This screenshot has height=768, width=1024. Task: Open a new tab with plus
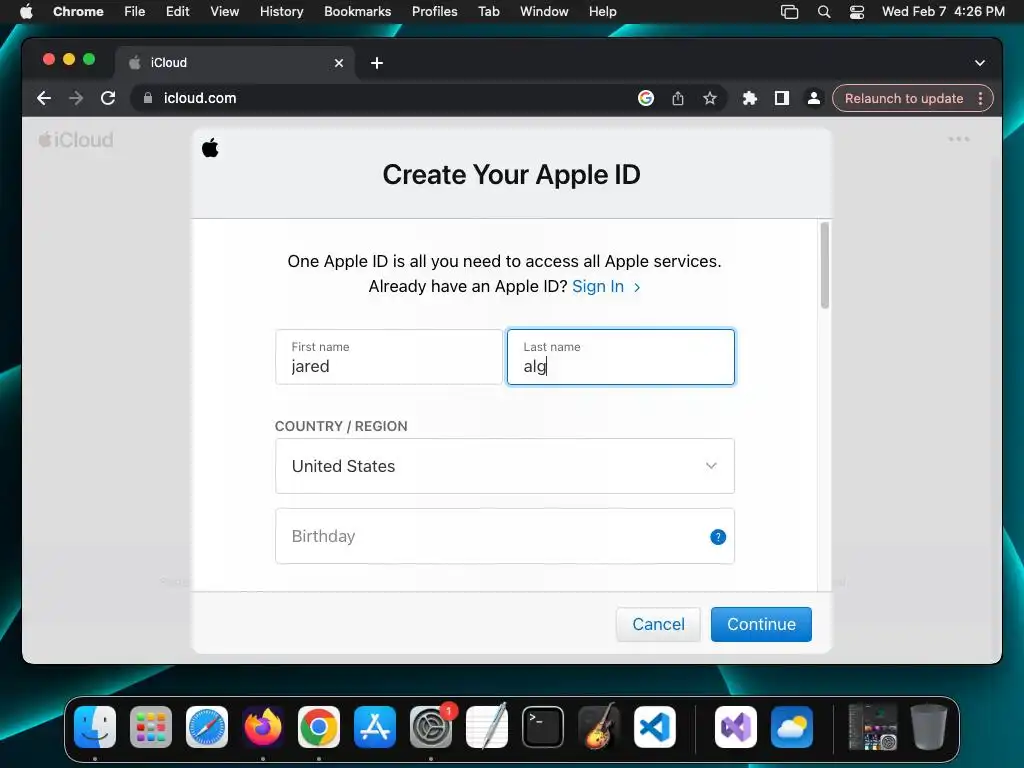[x=377, y=63]
